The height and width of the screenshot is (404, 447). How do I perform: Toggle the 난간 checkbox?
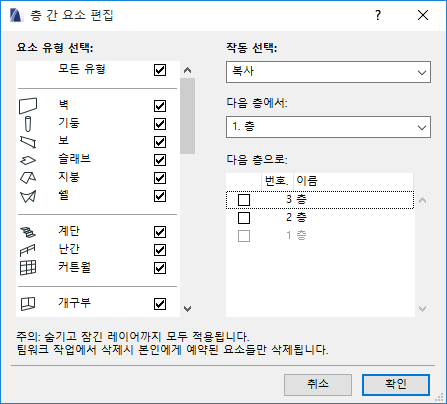(160, 250)
